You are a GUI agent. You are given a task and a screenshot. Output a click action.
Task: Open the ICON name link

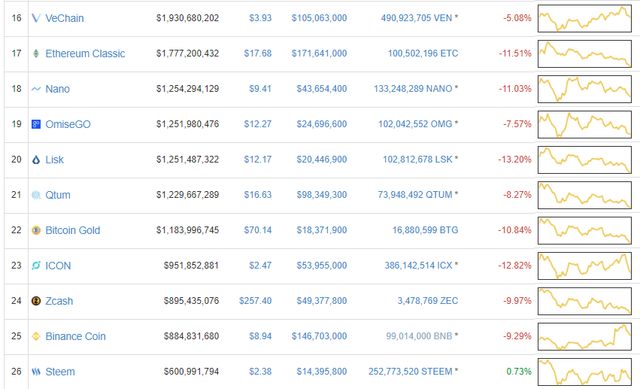[58, 266]
